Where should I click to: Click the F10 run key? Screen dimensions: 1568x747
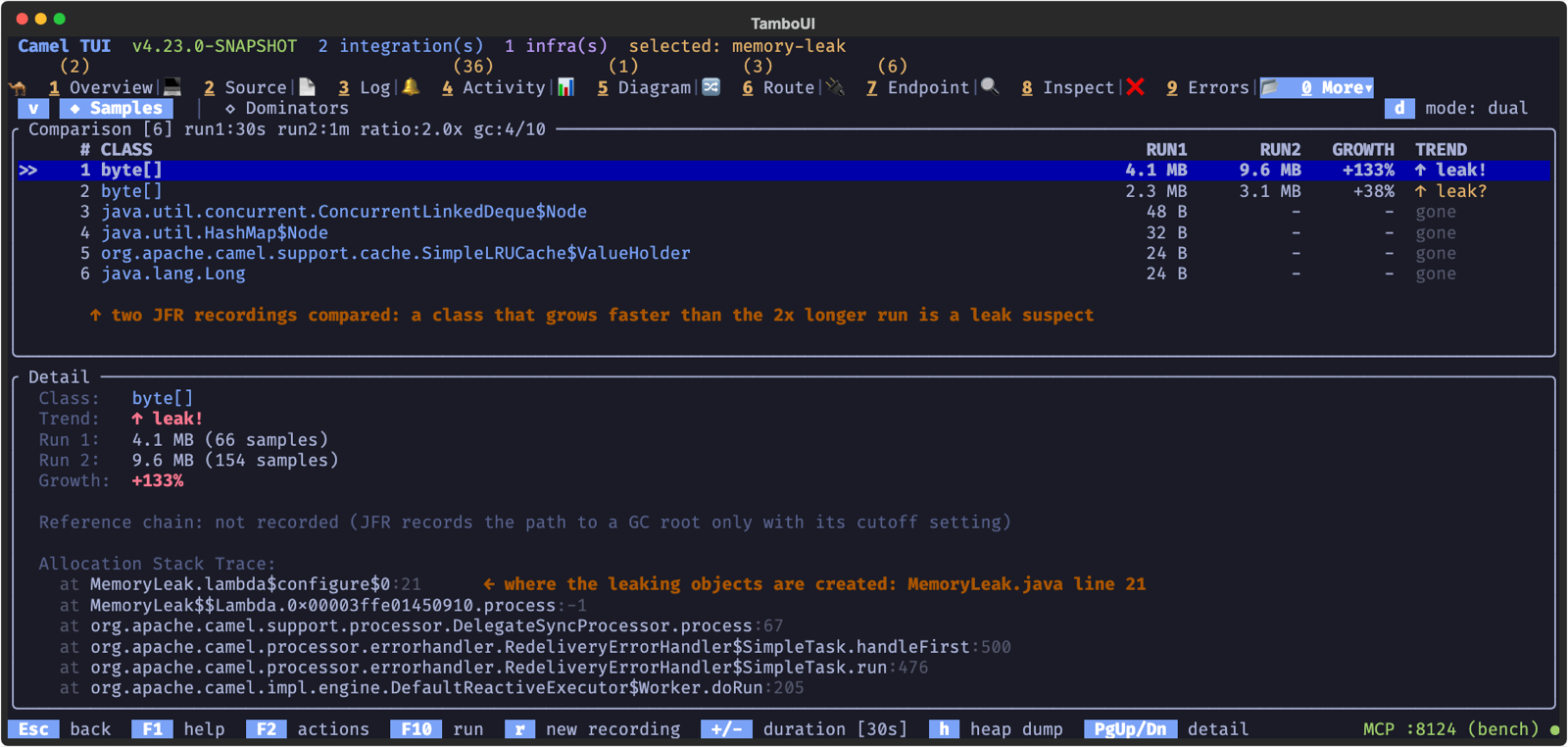[x=437, y=729]
